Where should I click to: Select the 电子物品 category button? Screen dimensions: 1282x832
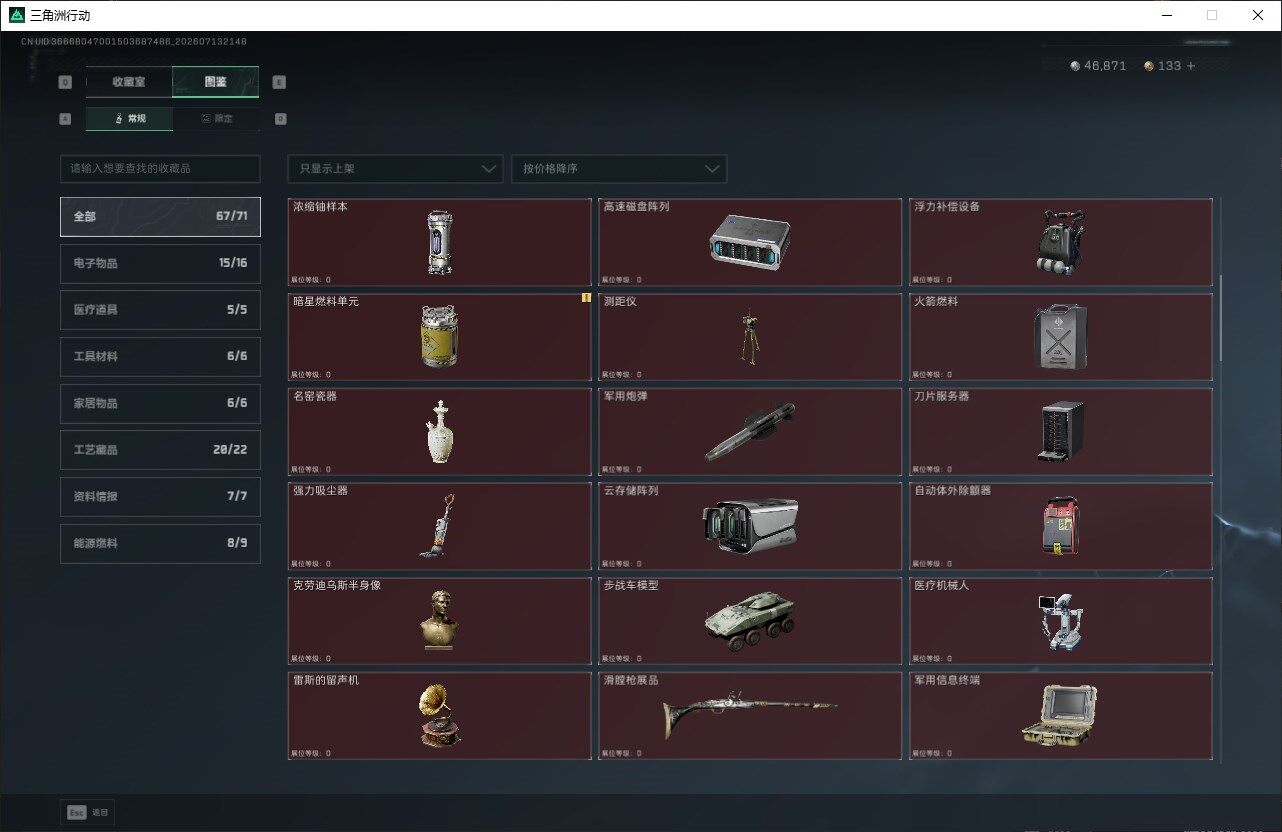point(160,263)
